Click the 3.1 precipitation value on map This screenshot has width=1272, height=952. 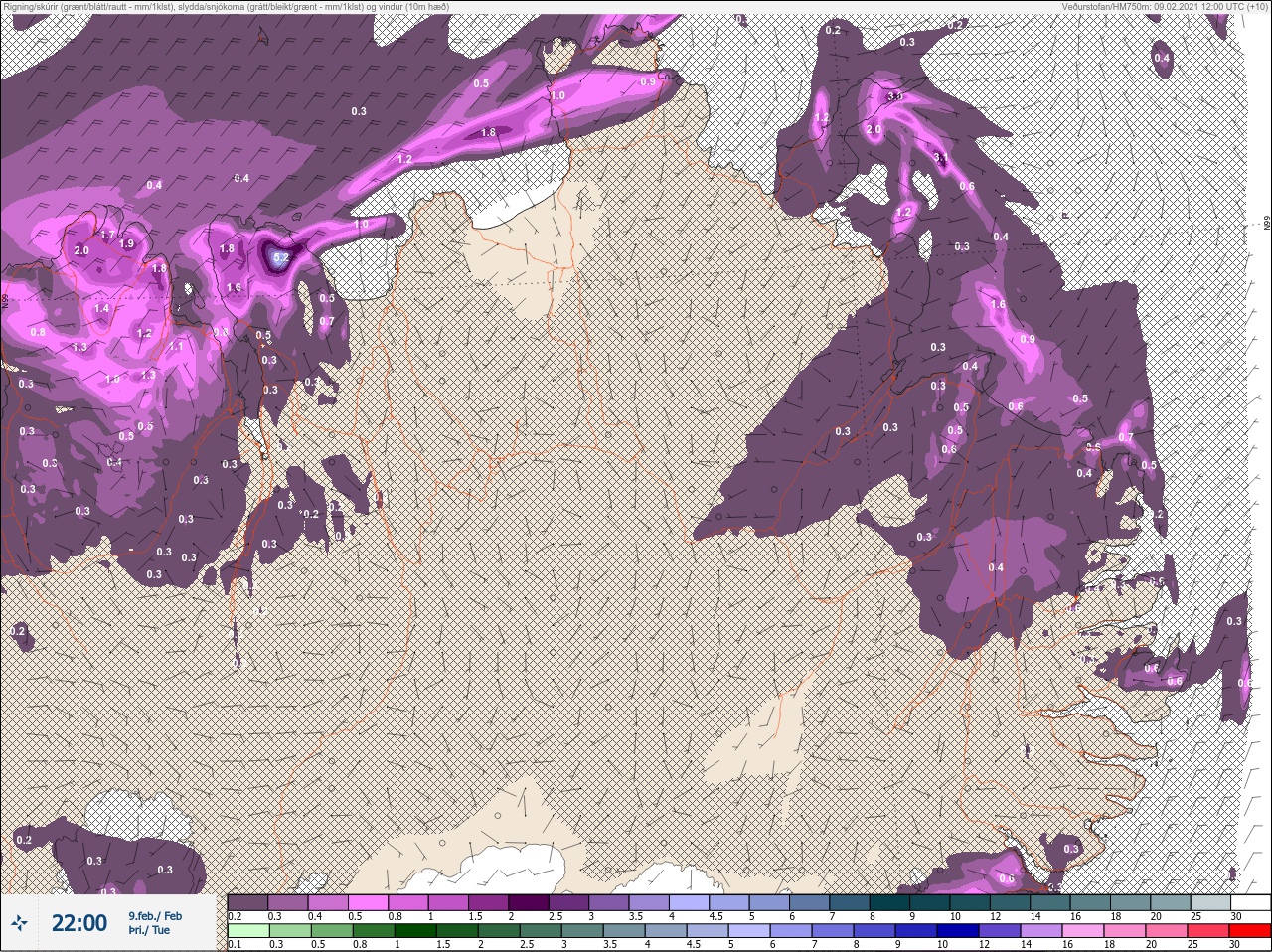[x=940, y=157]
